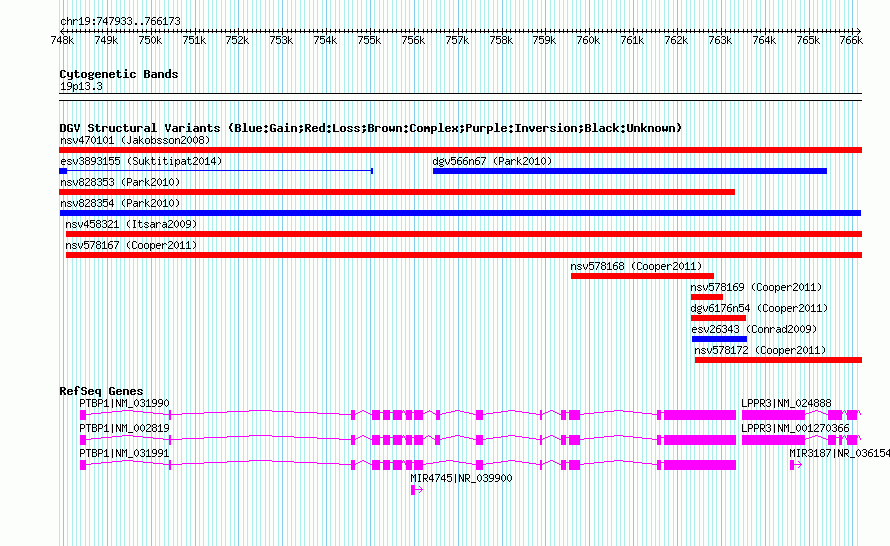
Task: Click the 752k ruler tick label
Action: pyautogui.click(x=237, y=40)
